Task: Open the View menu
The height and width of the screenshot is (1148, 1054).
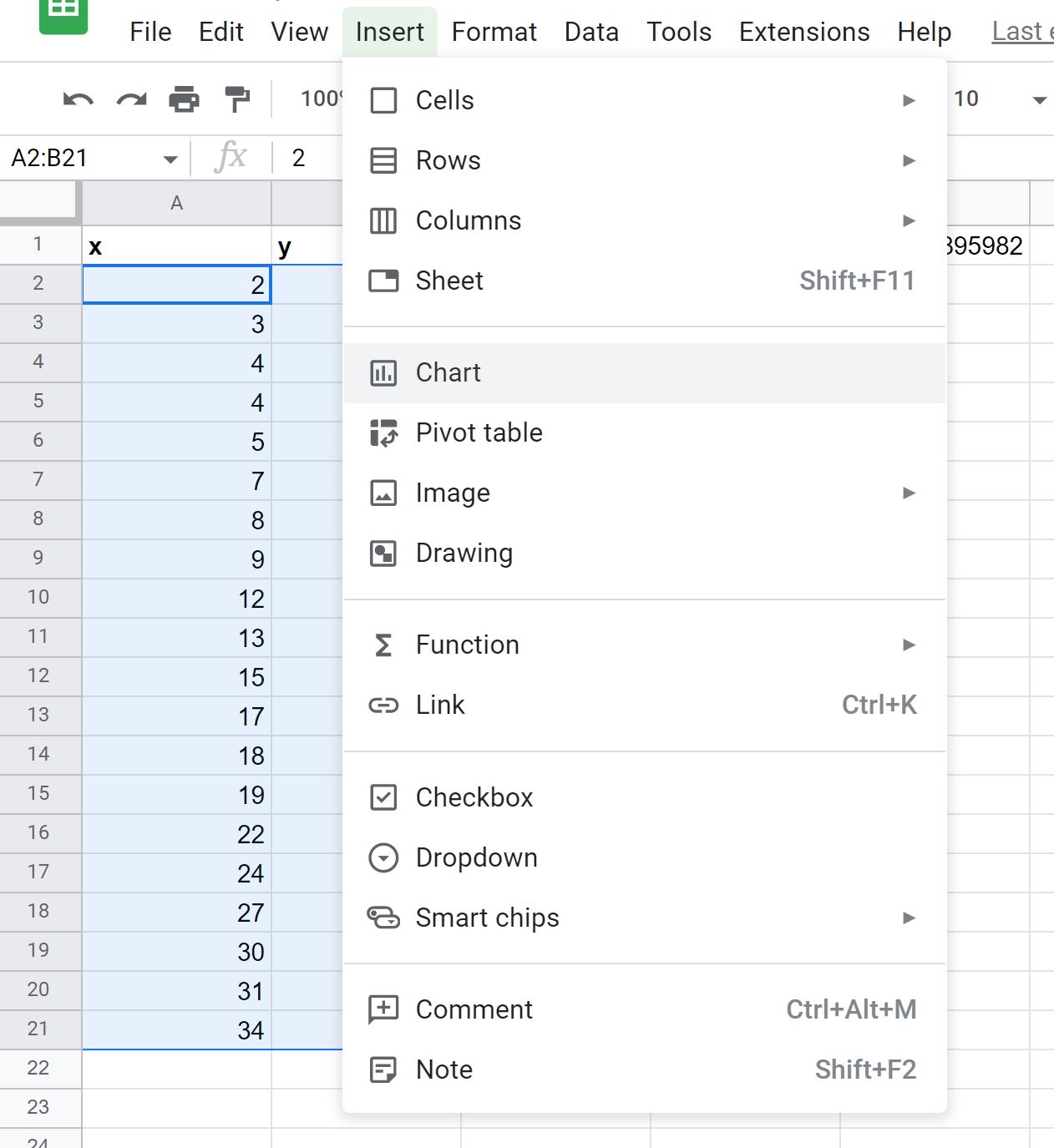Action: [300, 32]
